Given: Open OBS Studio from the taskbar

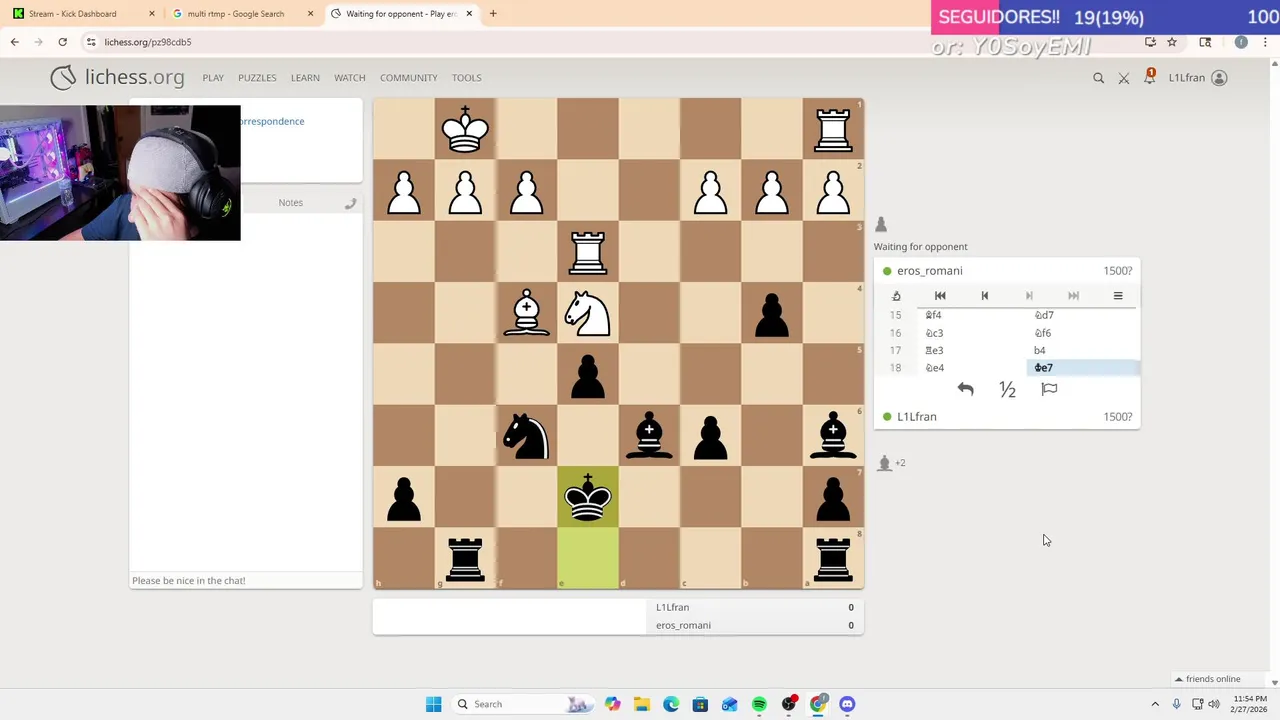Looking at the screenshot, I should [789, 704].
